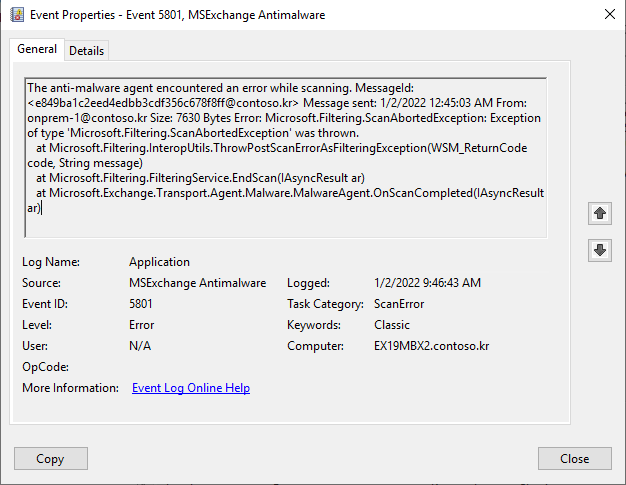Click the 'Task Category:' label

pyautogui.click(x=325, y=304)
